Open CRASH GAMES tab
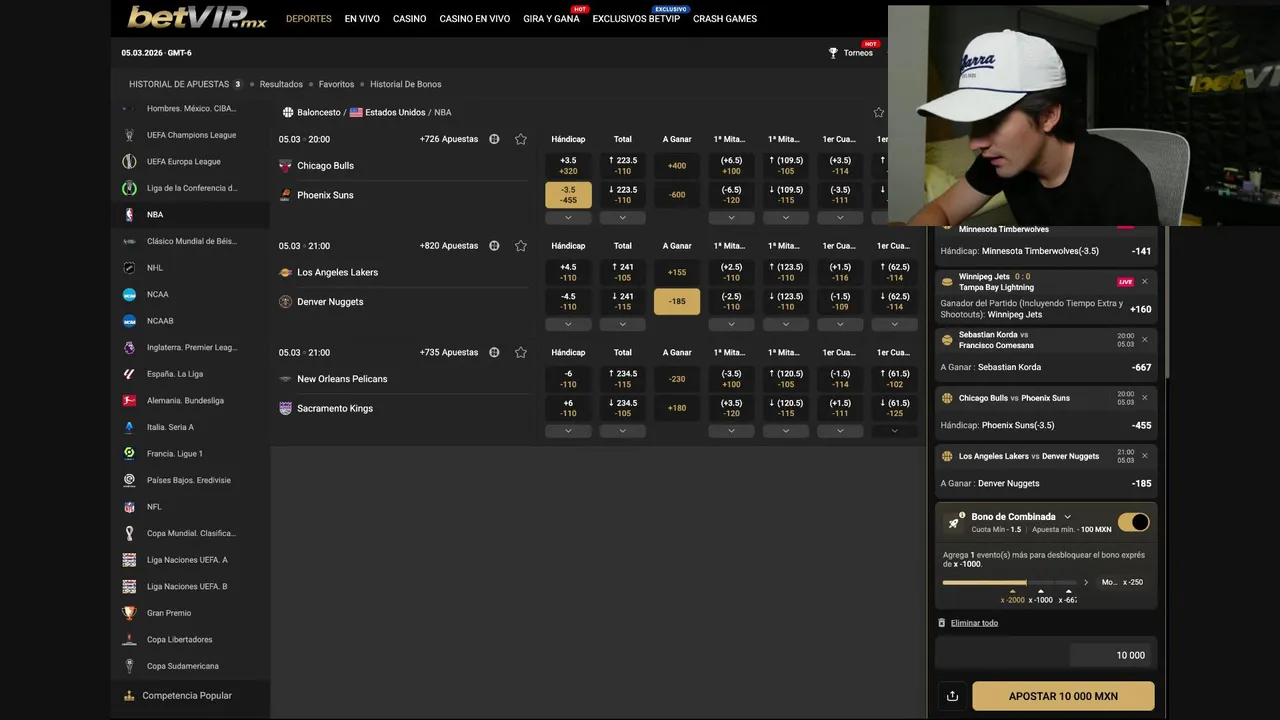The image size is (1280, 720). 725,19
